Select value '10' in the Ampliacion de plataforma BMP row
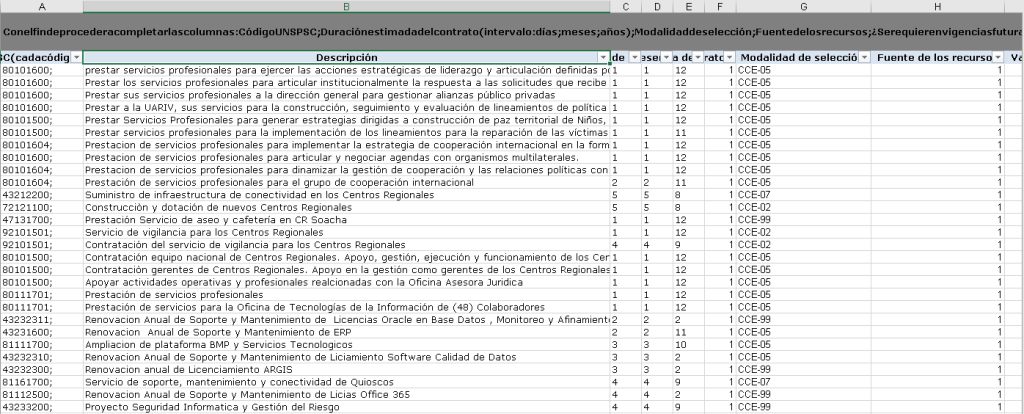 coord(688,344)
